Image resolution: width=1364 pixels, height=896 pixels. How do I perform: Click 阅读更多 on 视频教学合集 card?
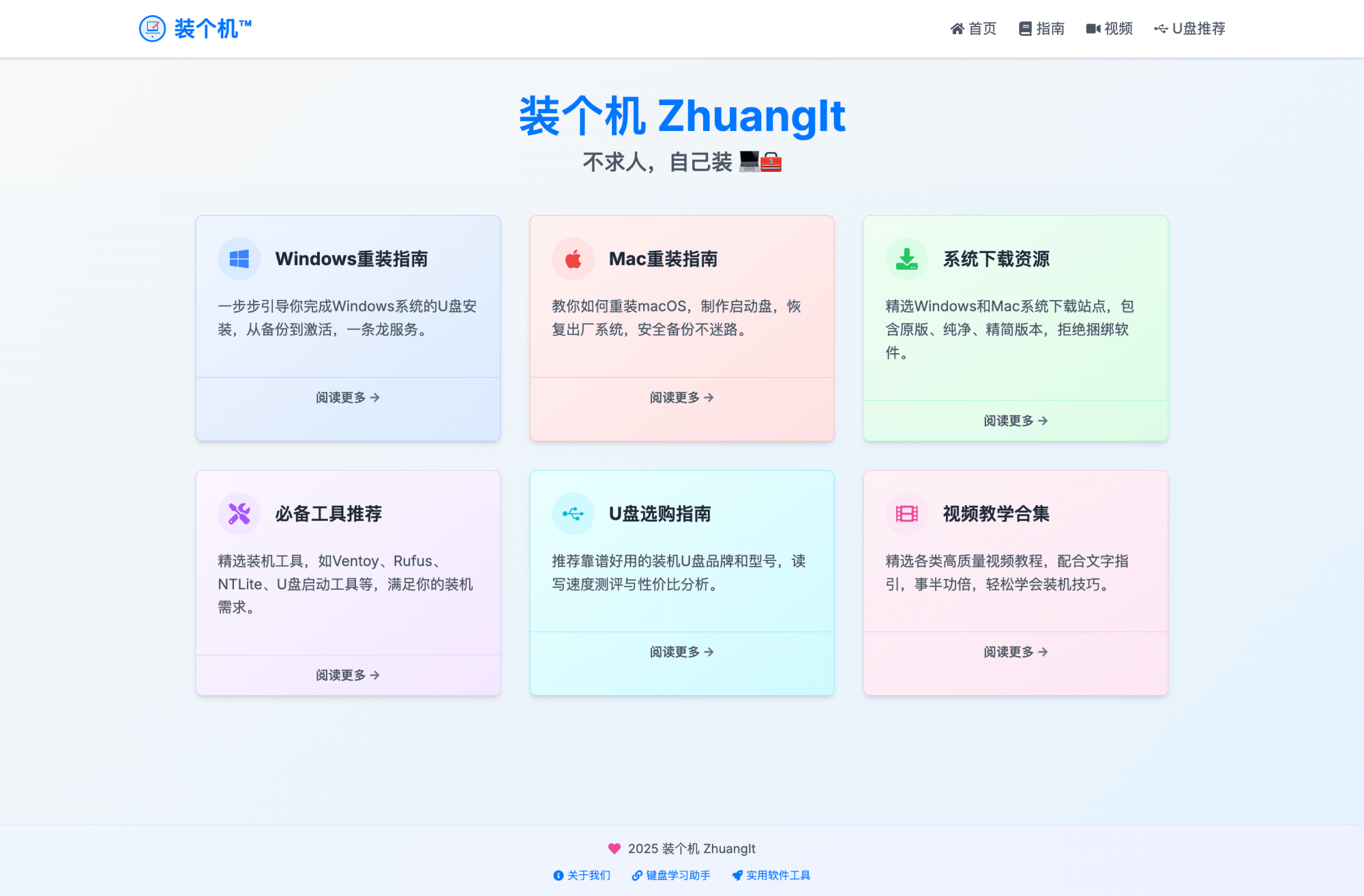coord(1015,652)
